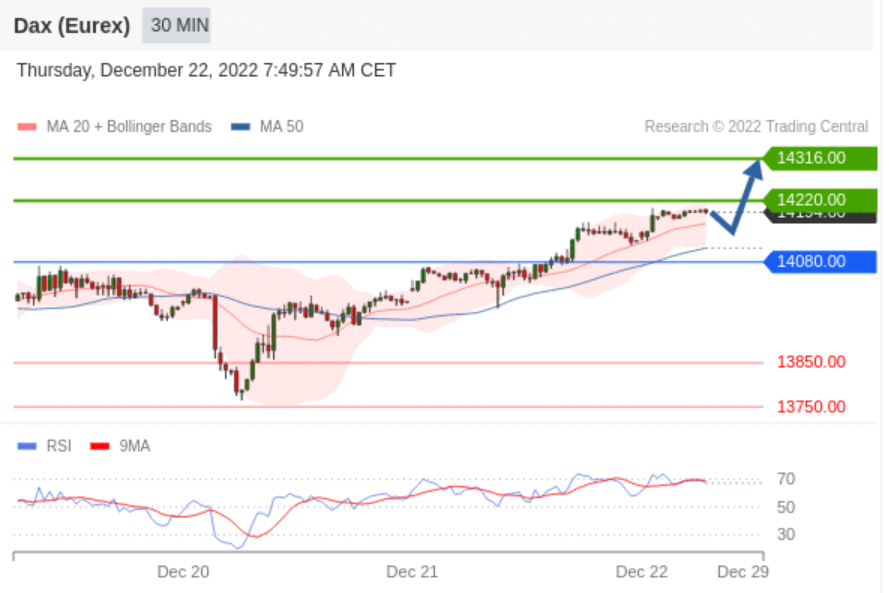Click the blue 14080.00 pivot price label
Viewport: 889px width, 593px height.
click(x=820, y=262)
